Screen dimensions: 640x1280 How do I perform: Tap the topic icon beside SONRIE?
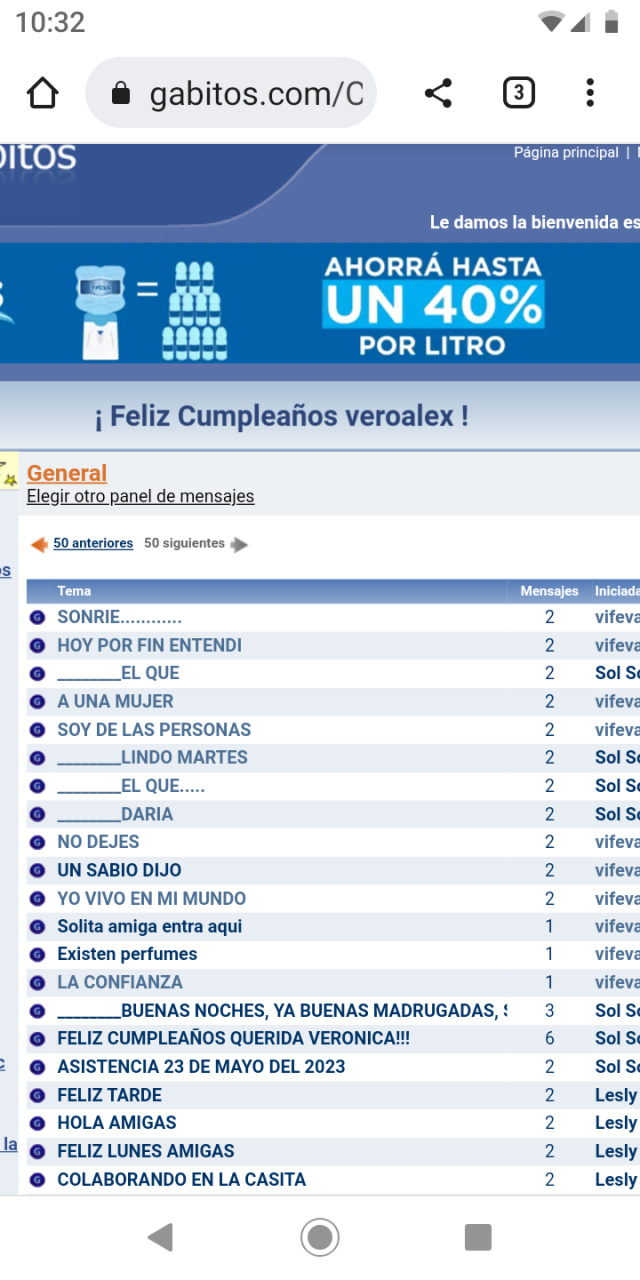pyautogui.click(x=38, y=618)
